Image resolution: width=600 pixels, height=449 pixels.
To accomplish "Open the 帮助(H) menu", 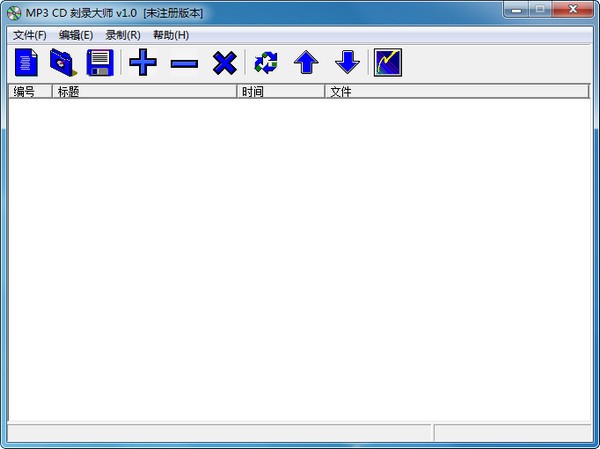I will [171, 35].
